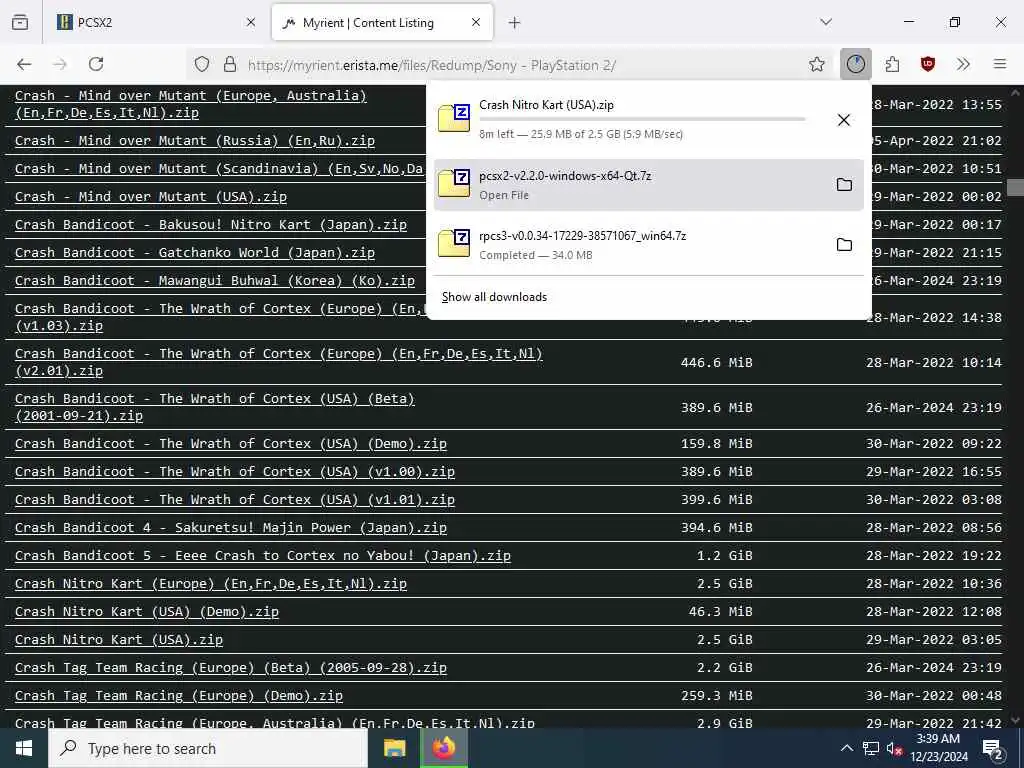Open Crash Mind over Mutant (Europe, Australia) link
The height and width of the screenshot is (768, 1024).
(x=191, y=104)
